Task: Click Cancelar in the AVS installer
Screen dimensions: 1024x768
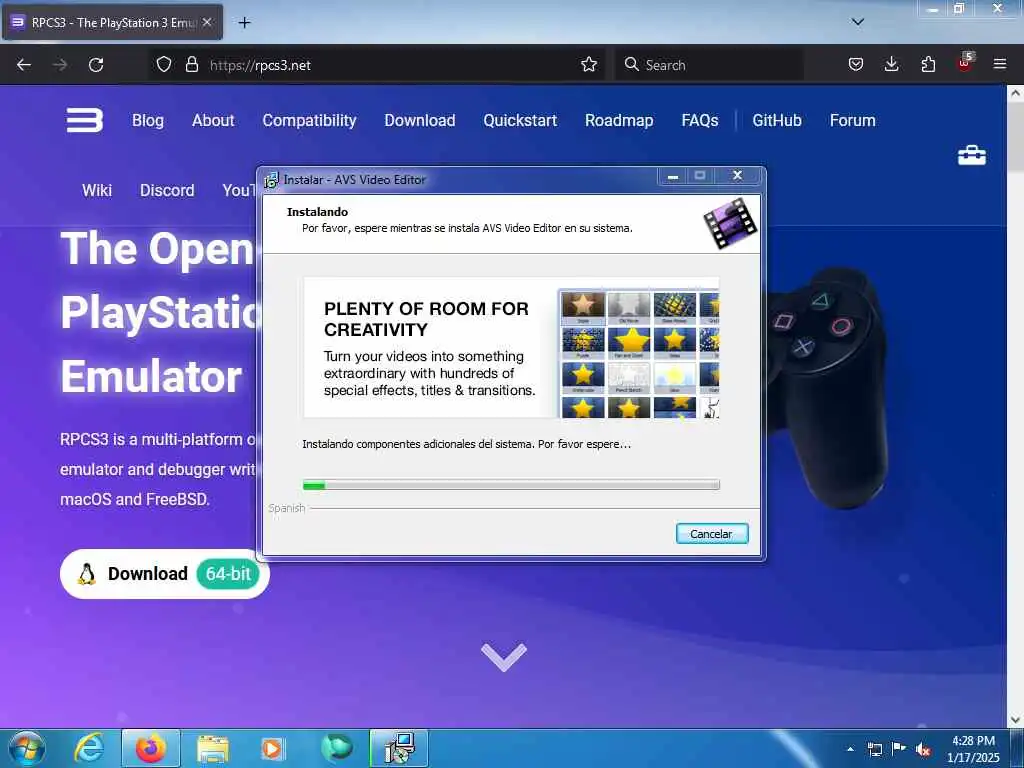Action: tap(712, 534)
